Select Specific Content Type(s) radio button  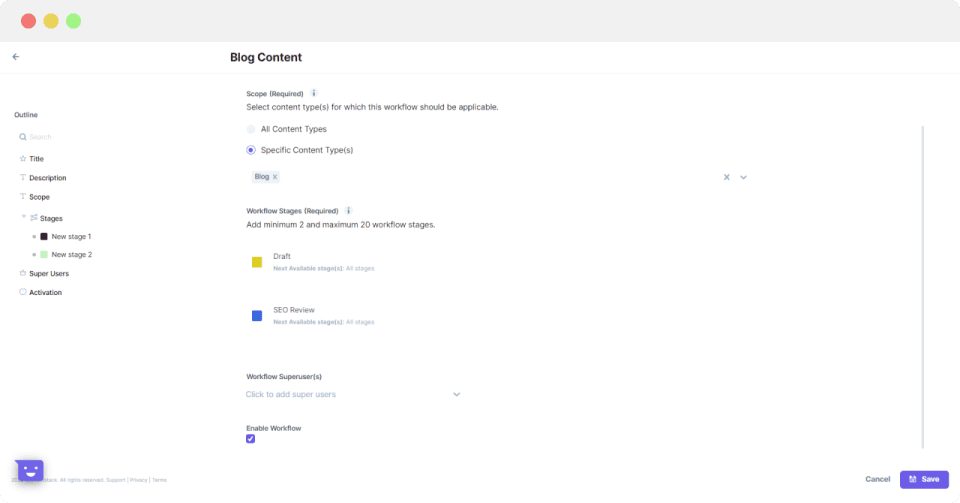[251, 150]
